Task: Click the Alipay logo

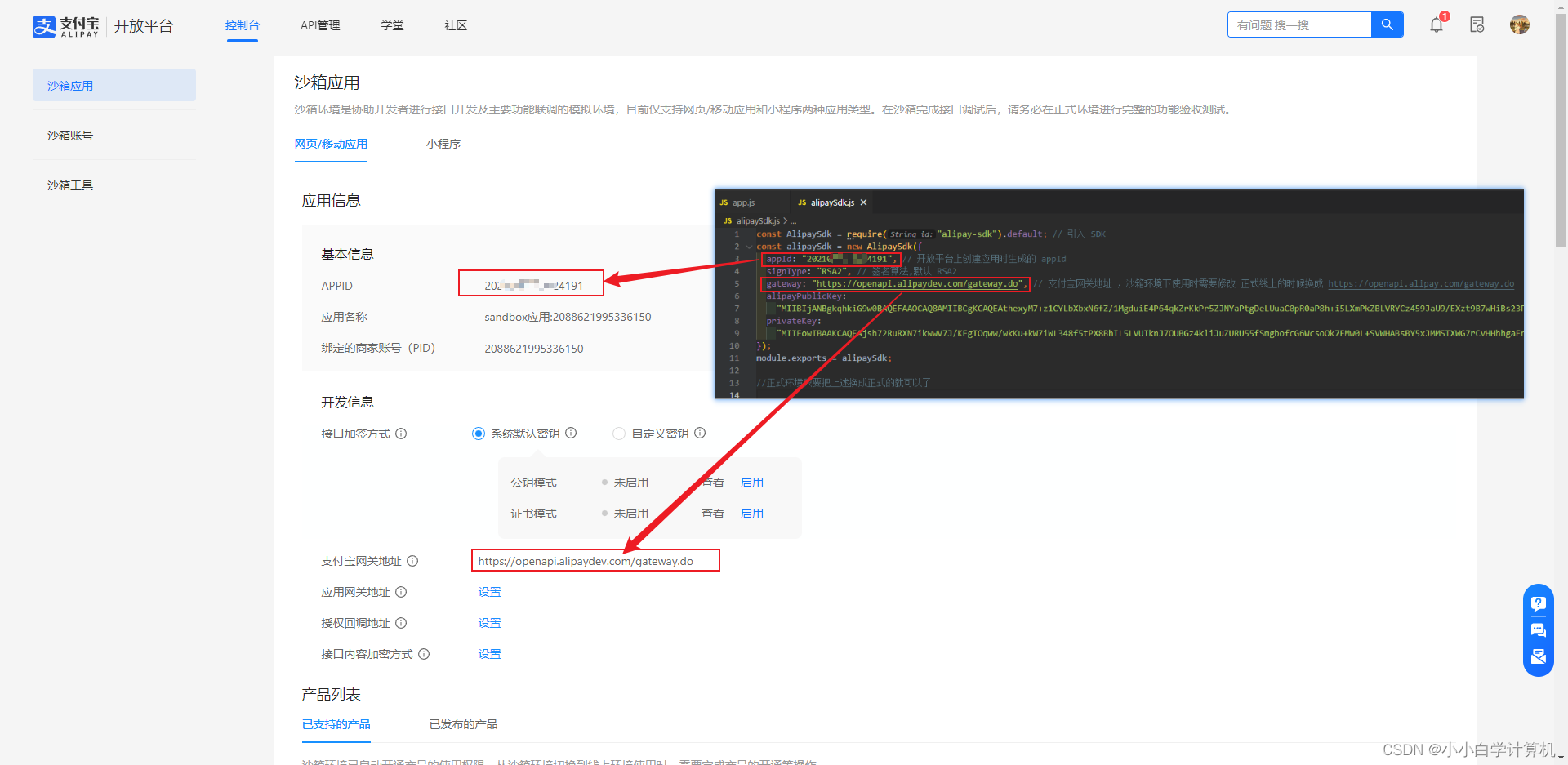Action: click(65, 26)
